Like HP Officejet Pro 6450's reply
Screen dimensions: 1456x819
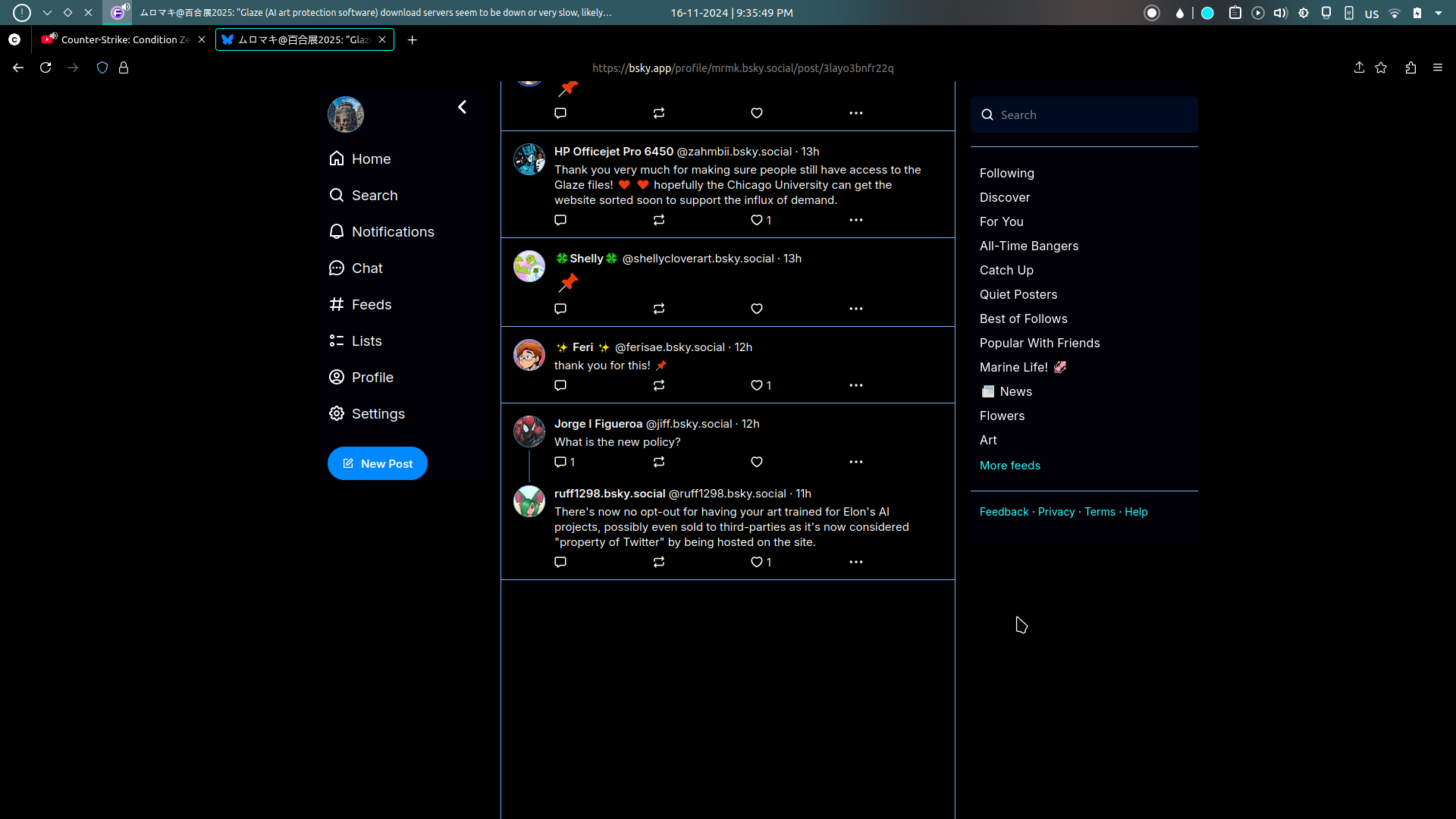point(757,220)
